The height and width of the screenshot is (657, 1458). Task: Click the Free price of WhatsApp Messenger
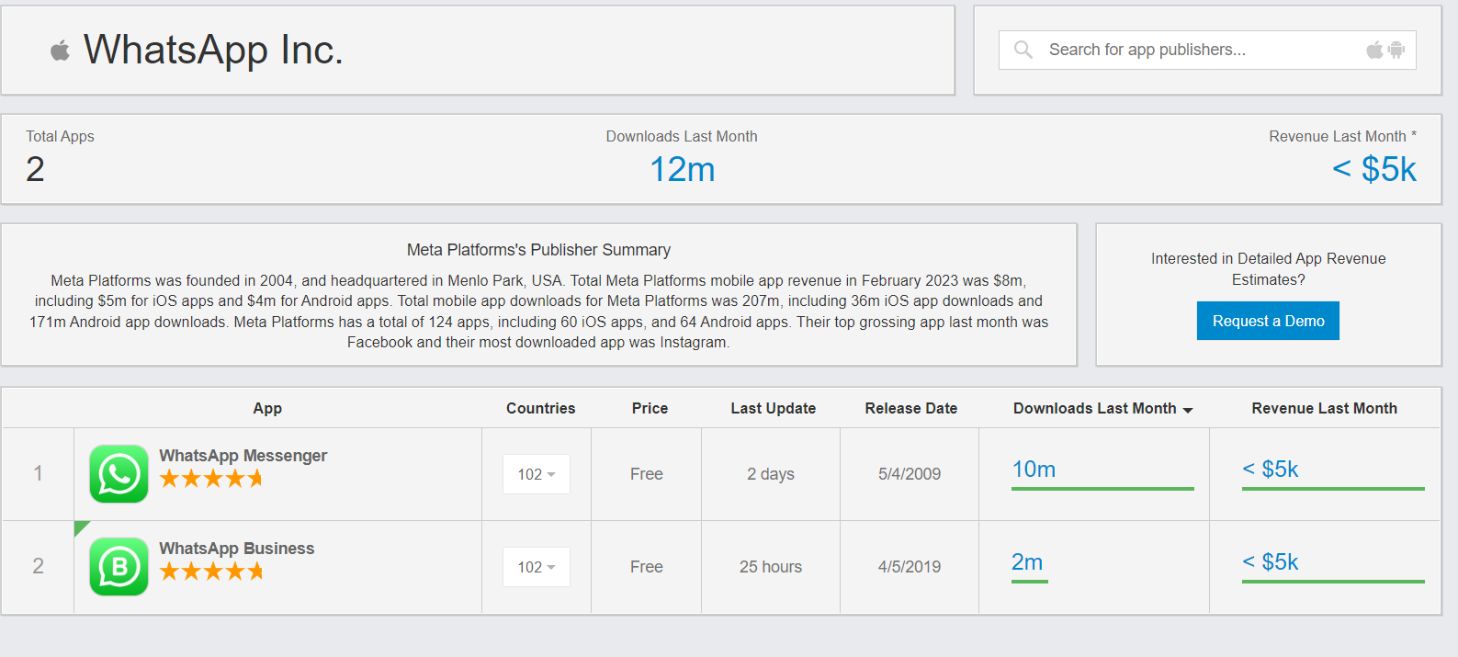pos(646,474)
